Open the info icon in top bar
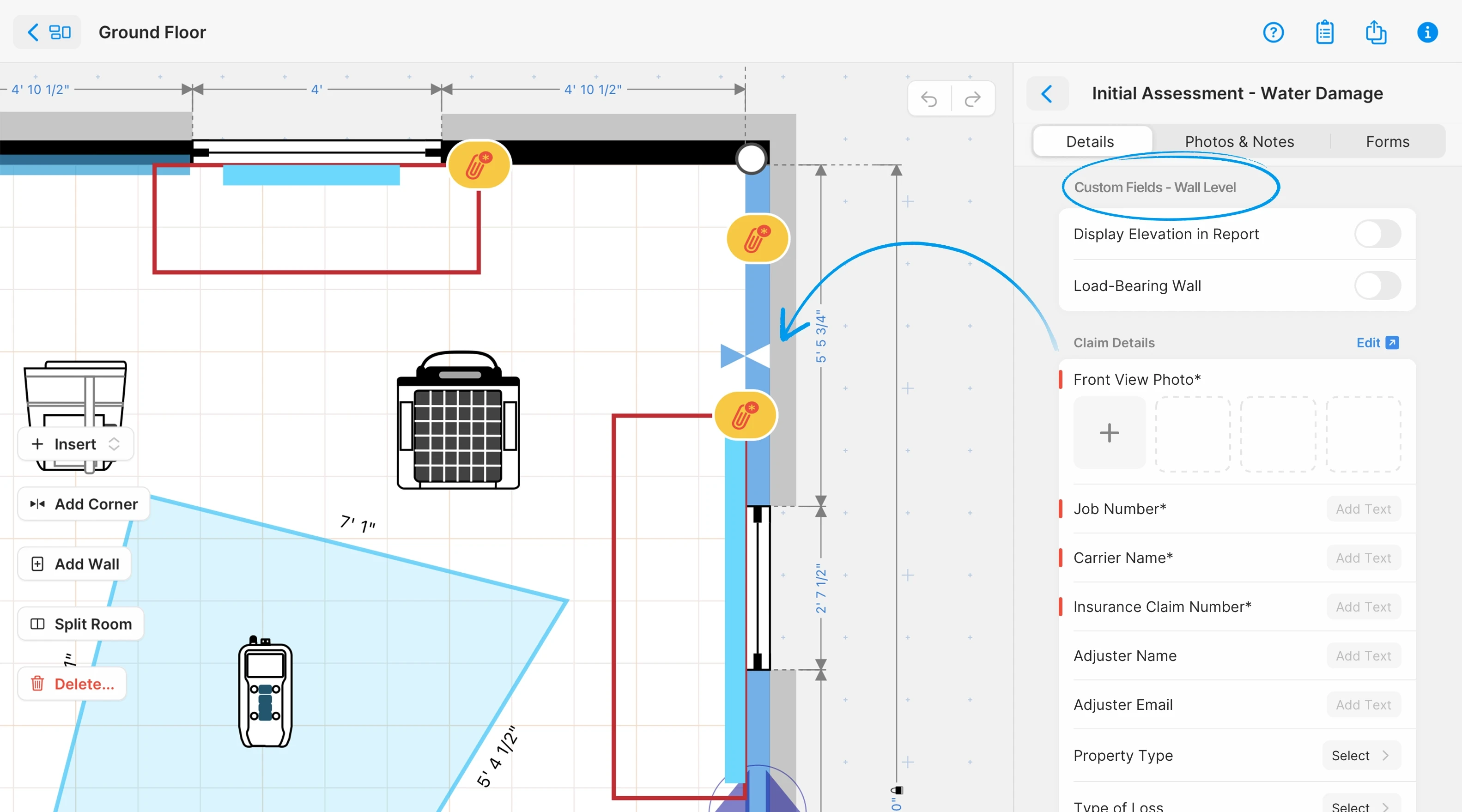The image size is (1462, 812). (1427, 32)
